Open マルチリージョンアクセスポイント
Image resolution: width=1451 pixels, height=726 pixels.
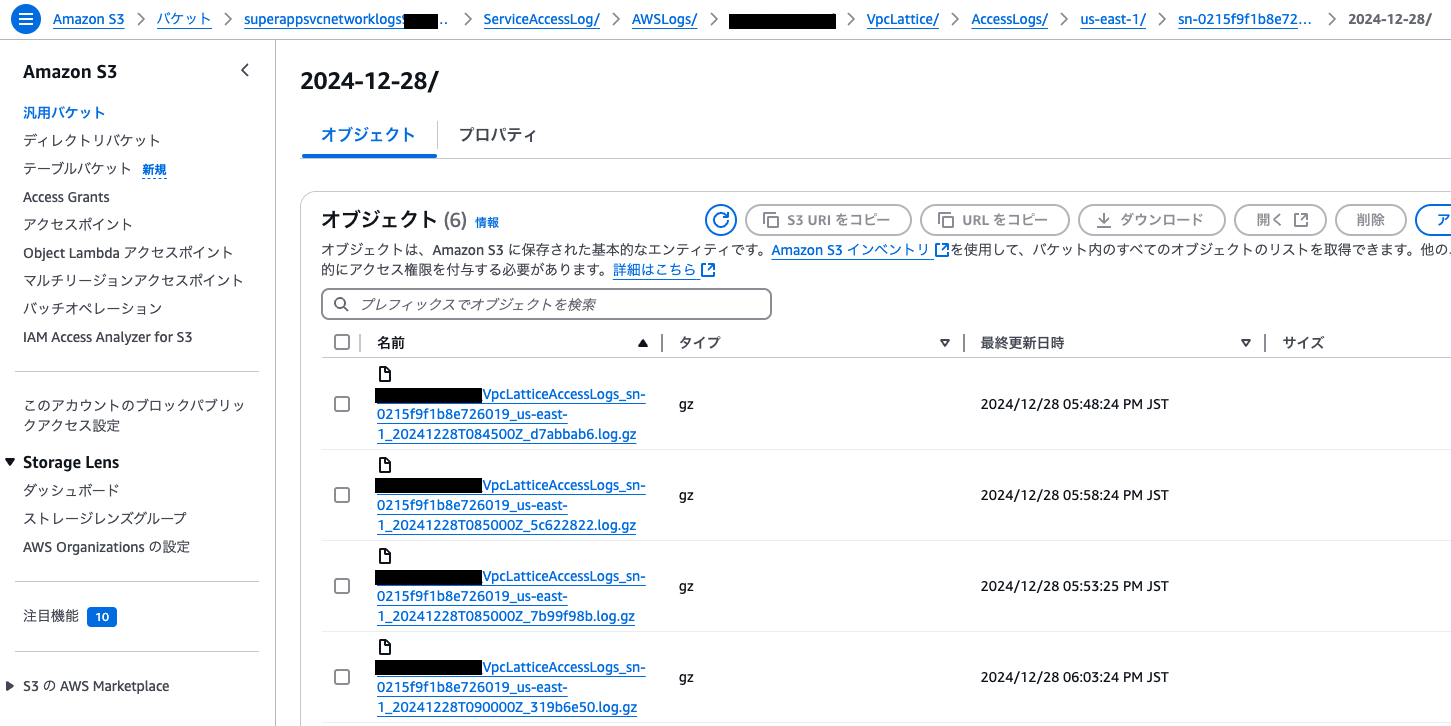pyautogui.click(x=133, y=280)
